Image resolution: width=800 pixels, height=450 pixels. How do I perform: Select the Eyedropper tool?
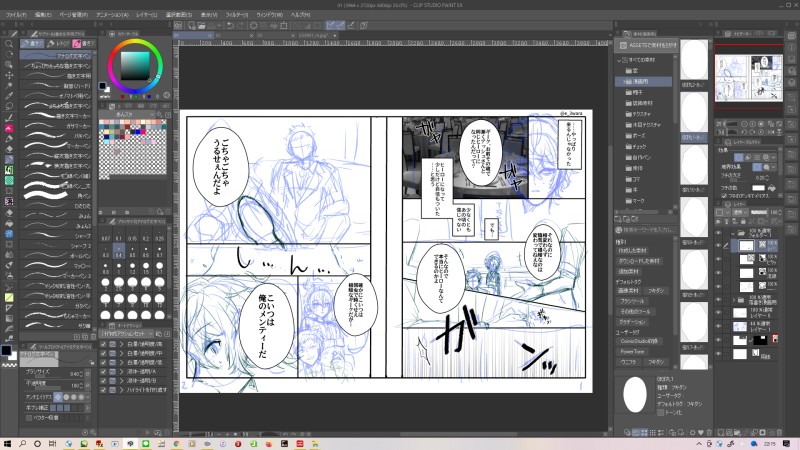[9, 96]
